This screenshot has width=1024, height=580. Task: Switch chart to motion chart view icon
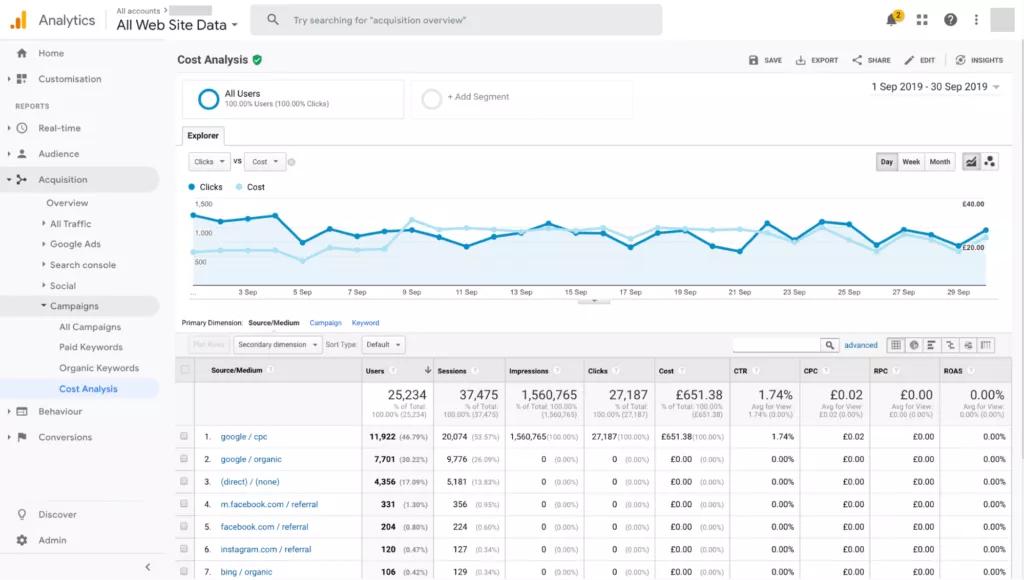tap(989, 161)
